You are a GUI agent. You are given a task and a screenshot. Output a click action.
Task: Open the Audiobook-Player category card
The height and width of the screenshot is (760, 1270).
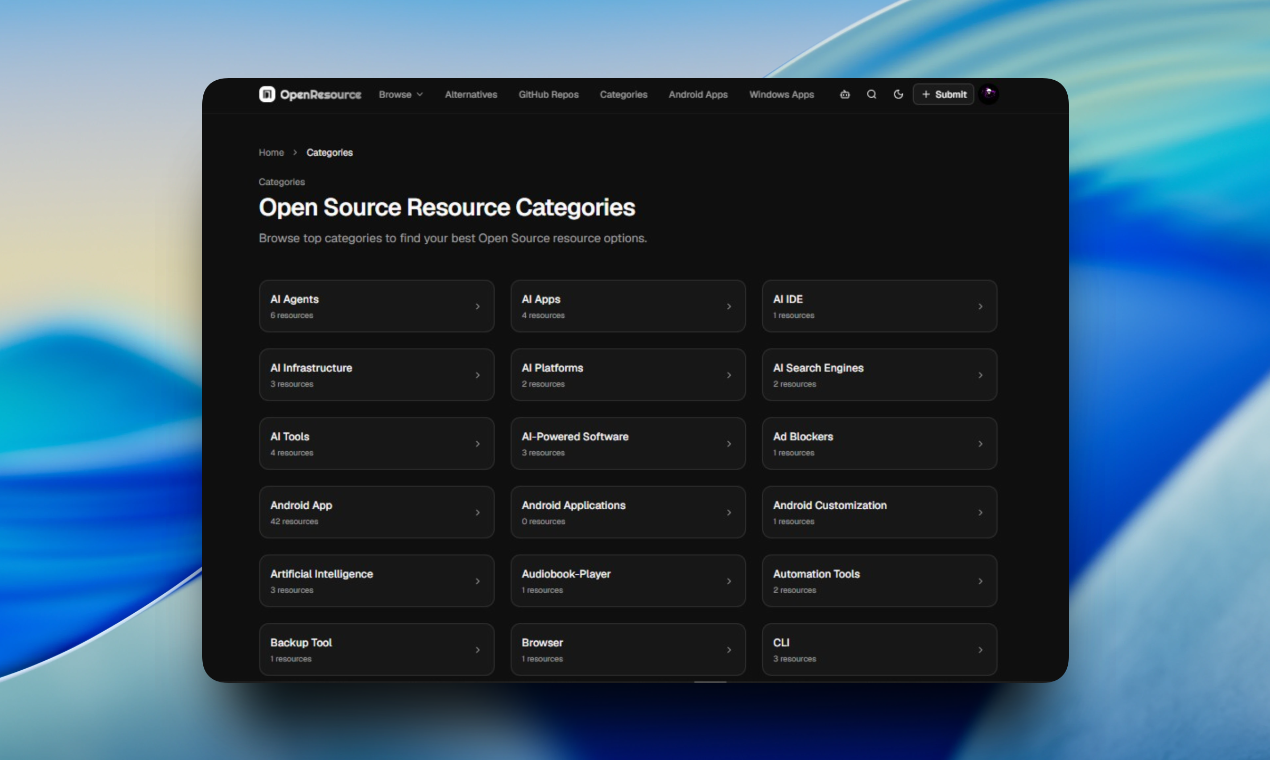[627, 581]
